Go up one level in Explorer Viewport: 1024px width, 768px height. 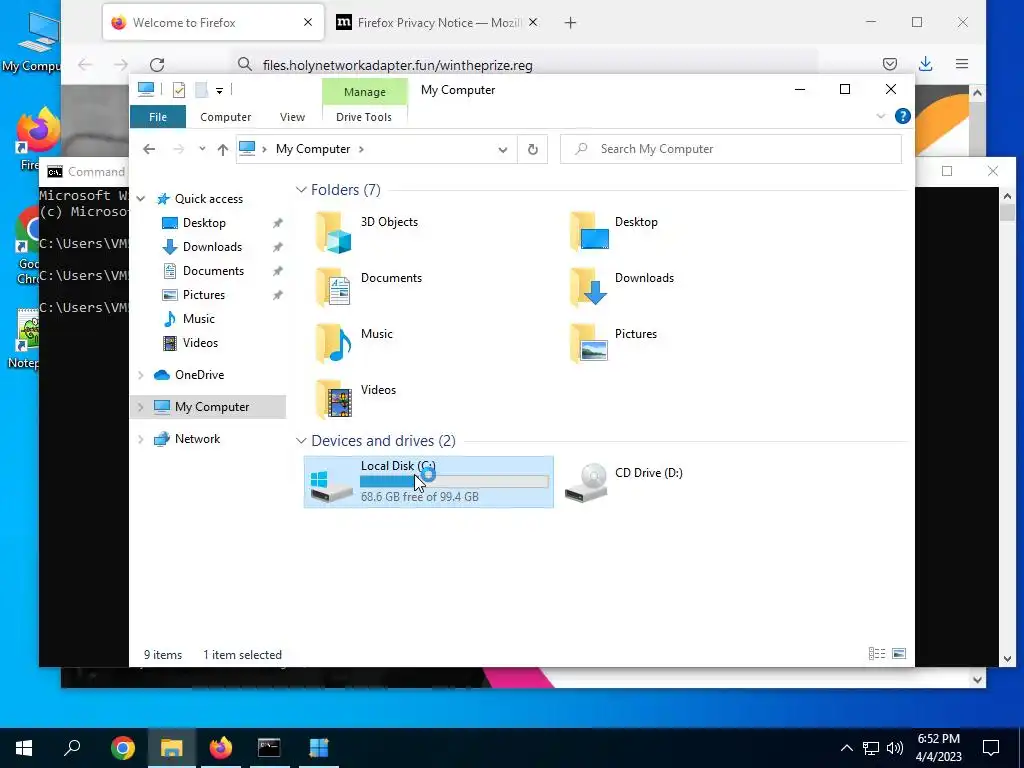tap(223, 150)
